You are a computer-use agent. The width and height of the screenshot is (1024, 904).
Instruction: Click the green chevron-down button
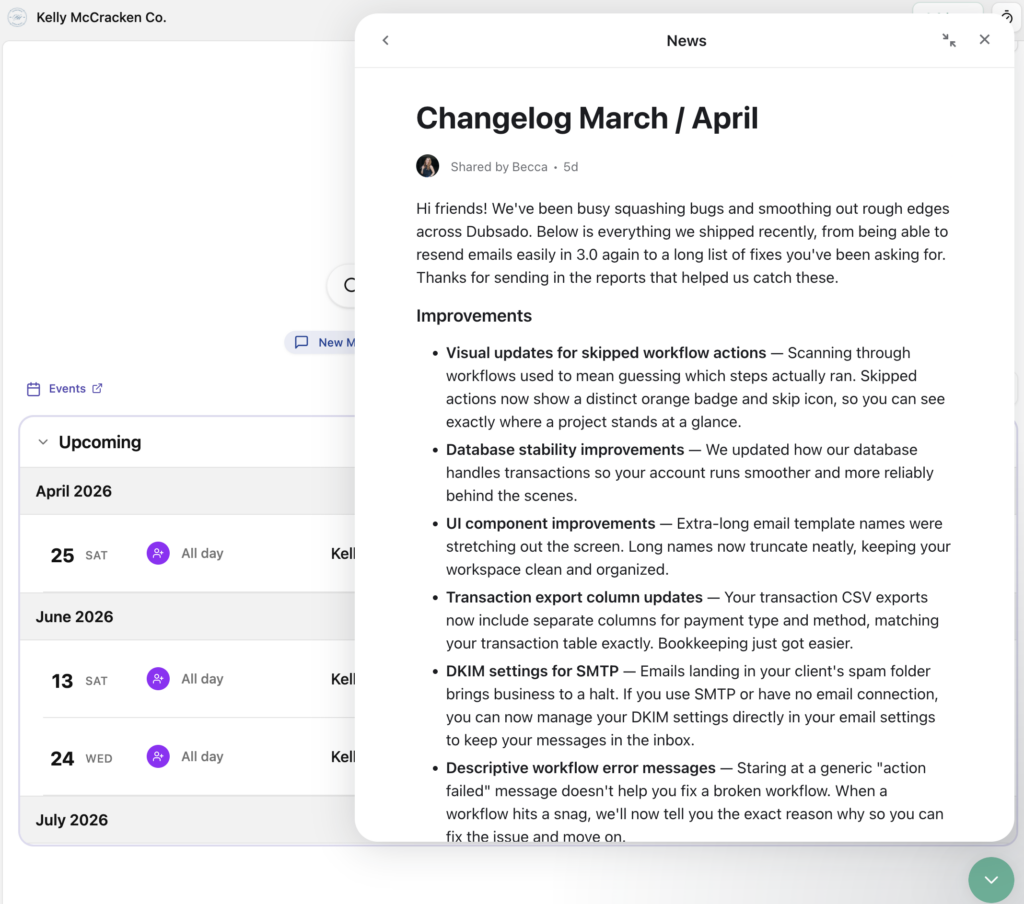990,879
